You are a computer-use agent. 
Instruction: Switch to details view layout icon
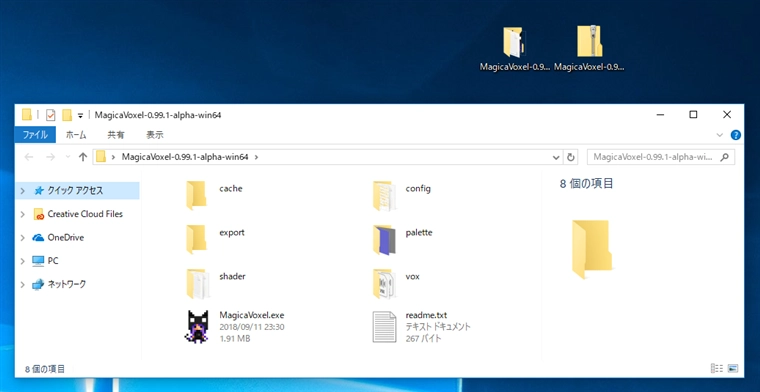pos(717,368)
